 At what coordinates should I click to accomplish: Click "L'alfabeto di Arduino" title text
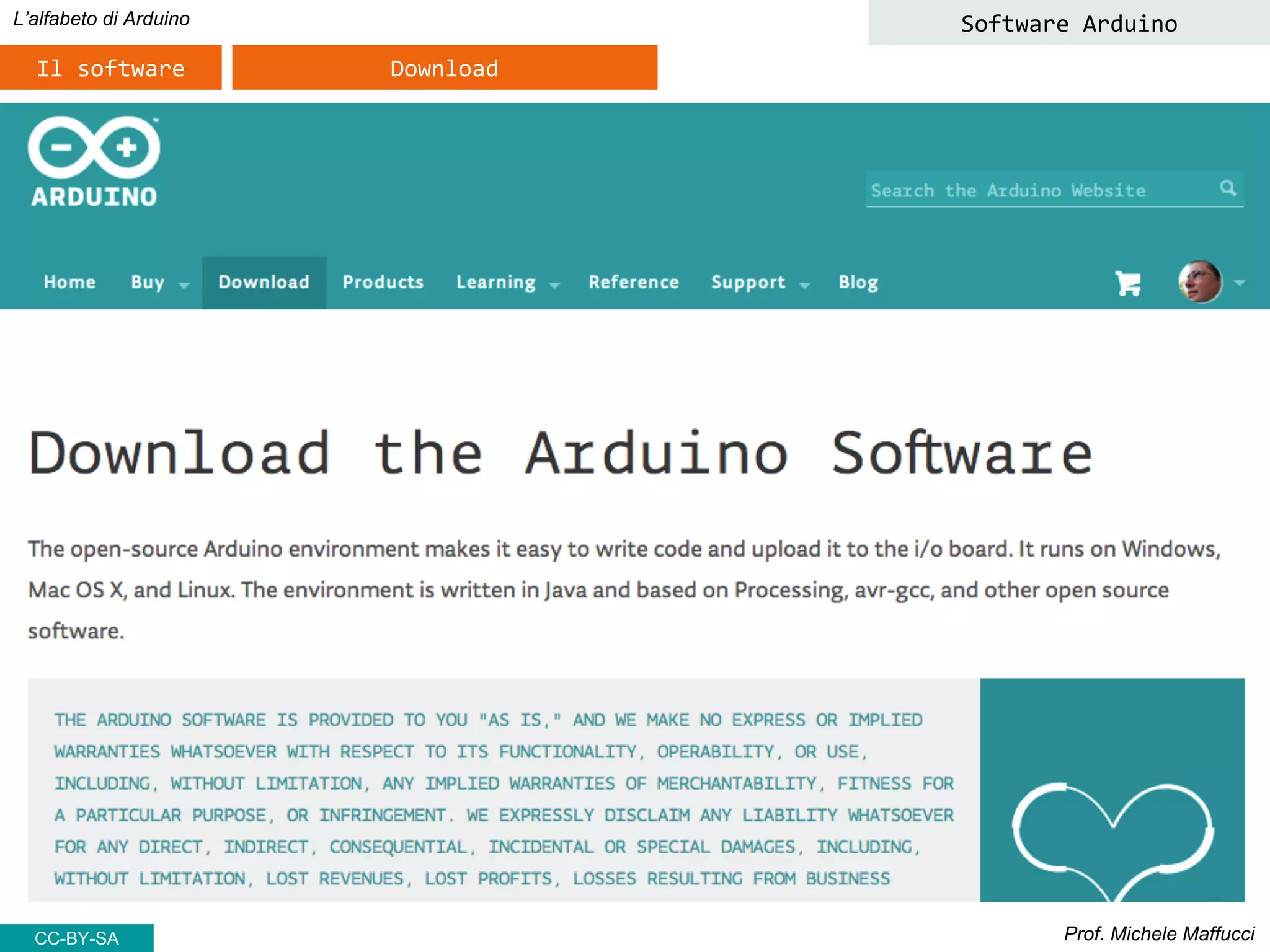(102, 19)
